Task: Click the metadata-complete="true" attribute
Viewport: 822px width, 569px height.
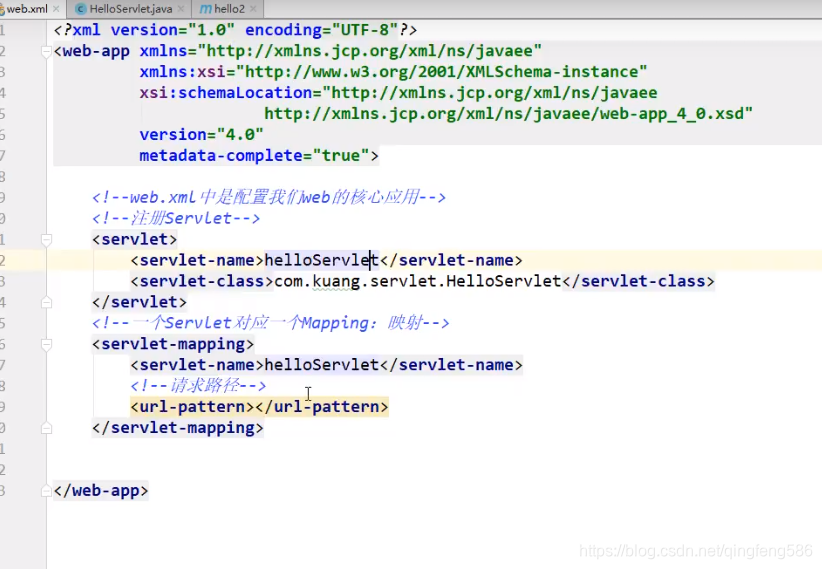Action: (x=254, y=156)
